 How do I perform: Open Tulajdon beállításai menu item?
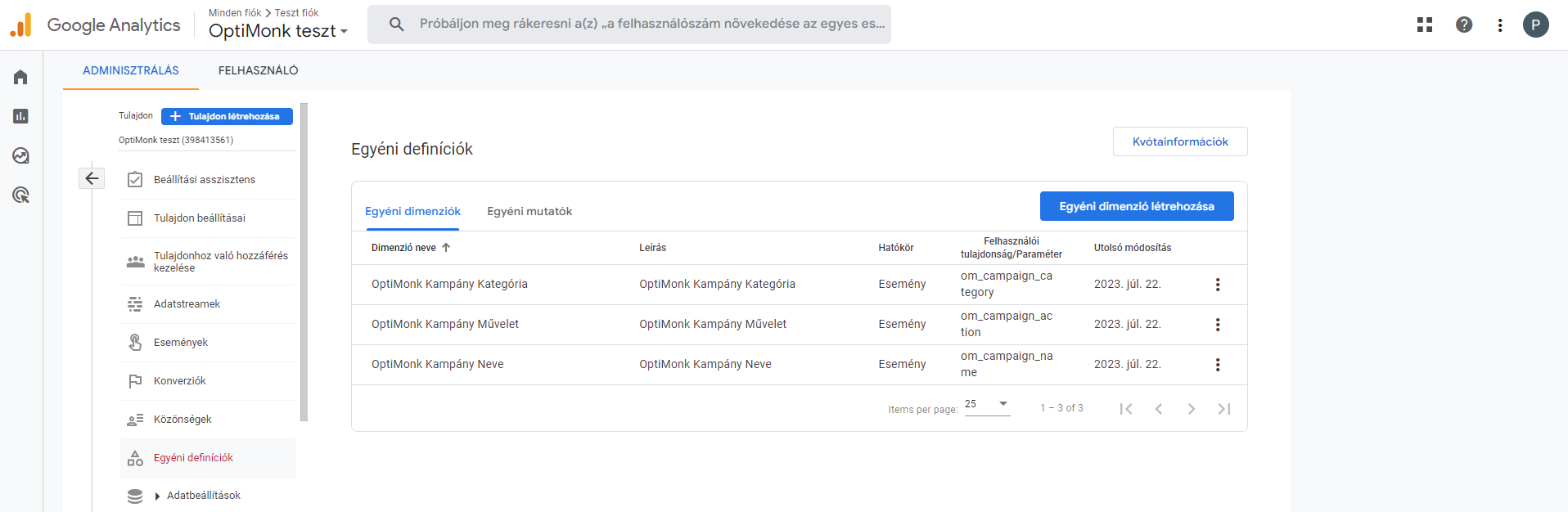(x=208, y=218)
